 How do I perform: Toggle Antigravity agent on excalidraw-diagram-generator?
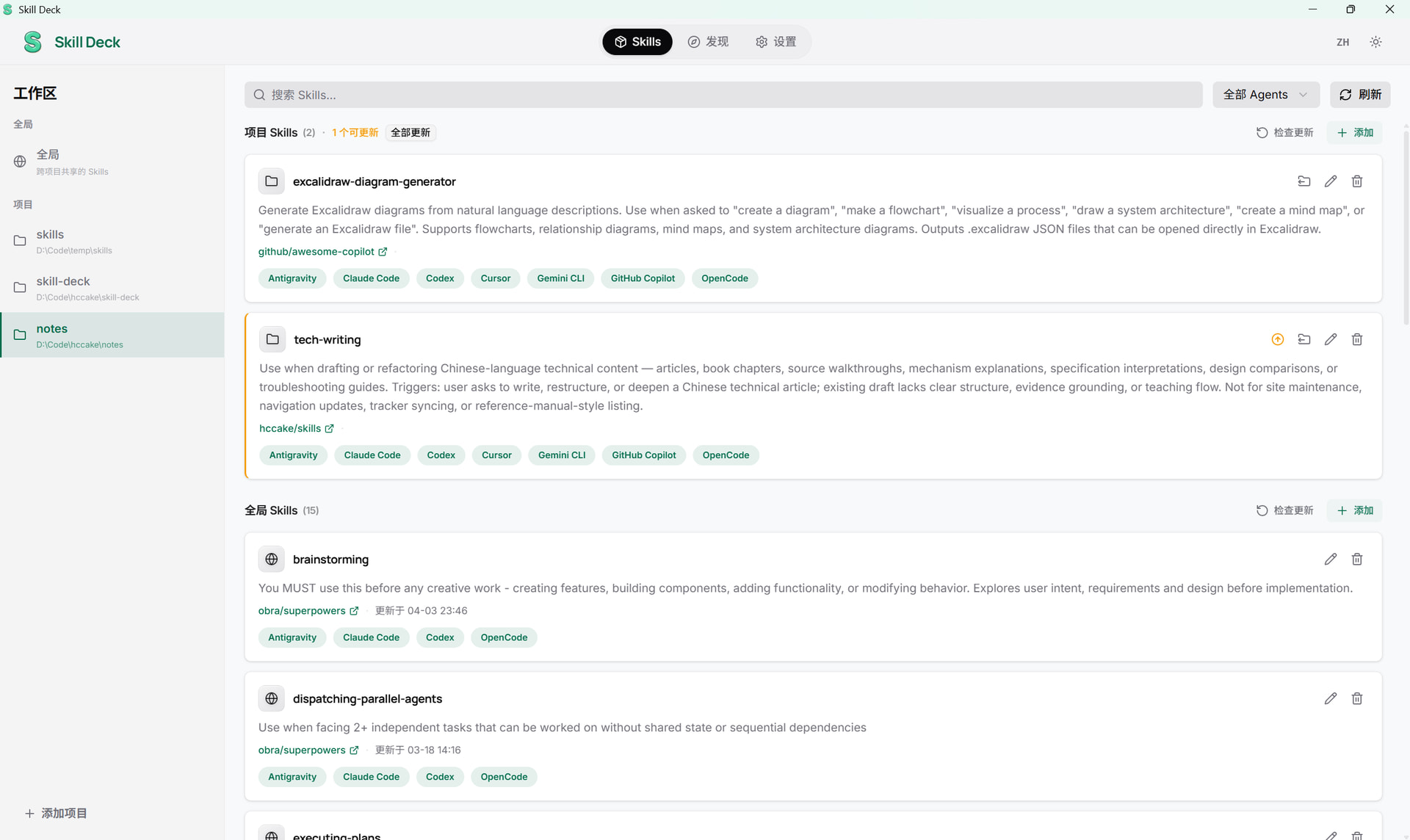pos(292,278)
